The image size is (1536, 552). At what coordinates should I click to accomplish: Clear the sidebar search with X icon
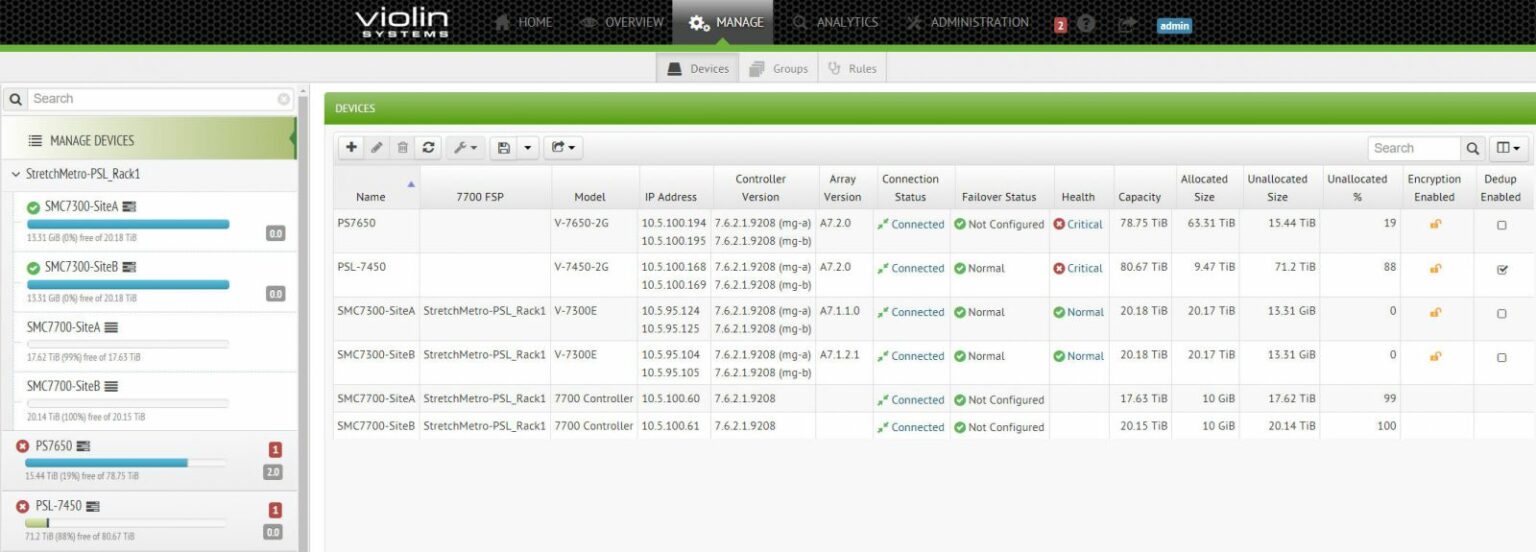click(284, 99)
